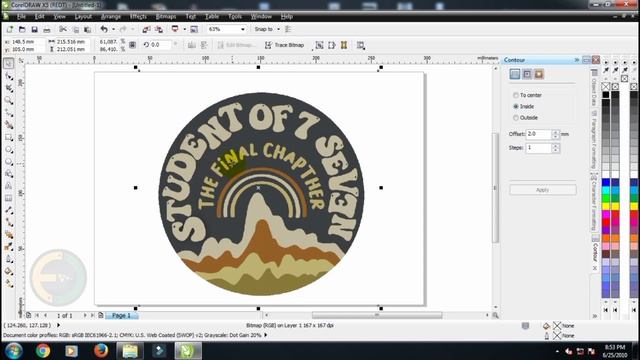The height and width of the screenshot is (360, 640).
Task: Open the Object Data docker tab
Action: pyautogui.click(x=594, y=88)
